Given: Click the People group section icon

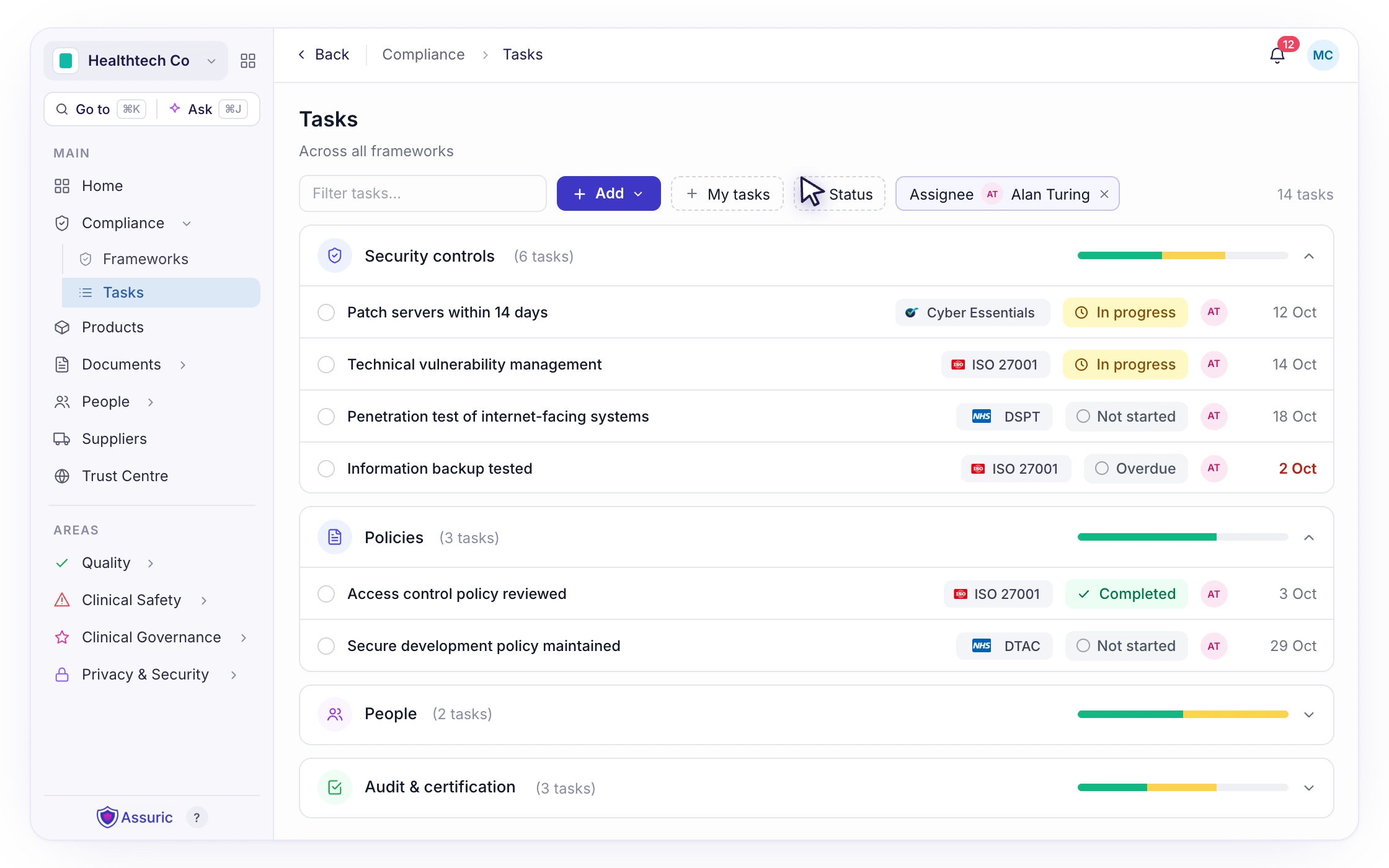Looking at the screenshot, I should 335,714.
